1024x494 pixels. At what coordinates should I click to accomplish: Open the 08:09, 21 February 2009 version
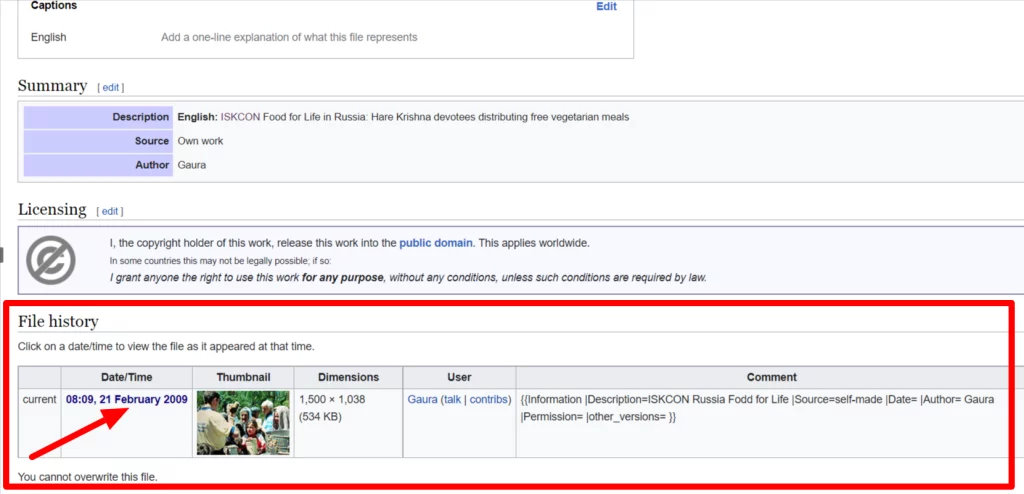(126, 400)
